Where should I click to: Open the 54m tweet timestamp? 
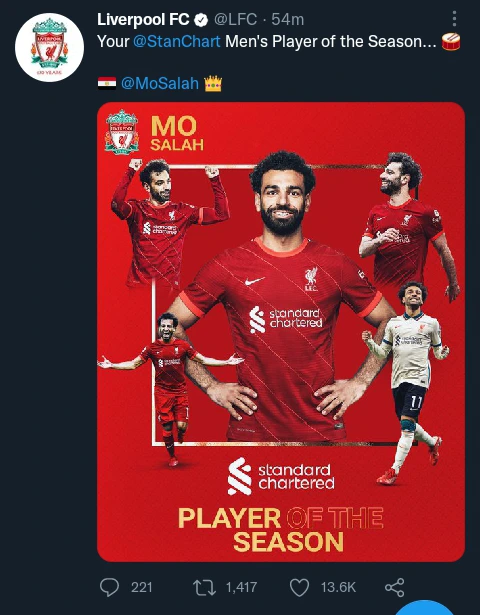click(287, 20)
